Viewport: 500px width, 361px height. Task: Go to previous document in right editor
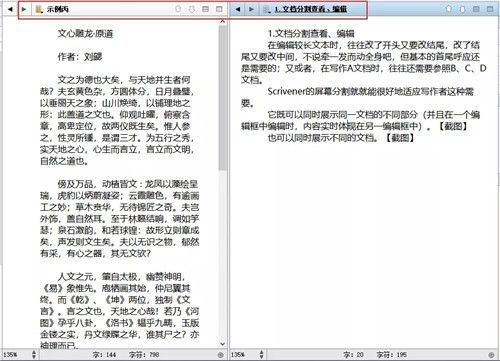(449, 9)
